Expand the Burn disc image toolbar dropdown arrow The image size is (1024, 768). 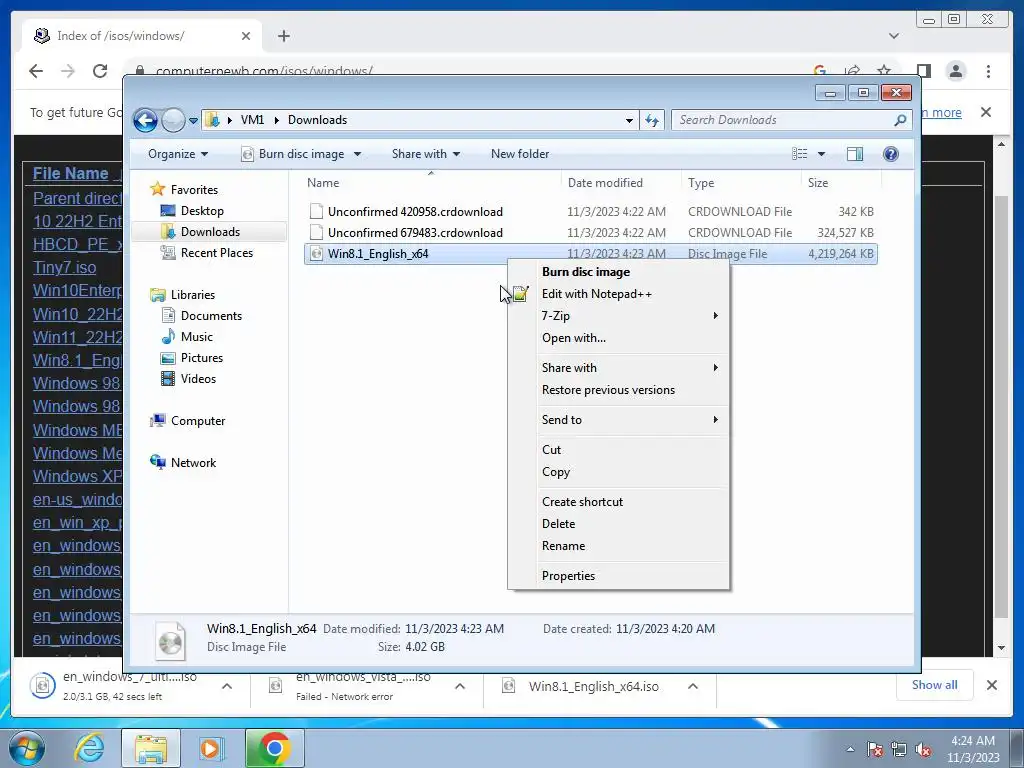coord(357,154)
